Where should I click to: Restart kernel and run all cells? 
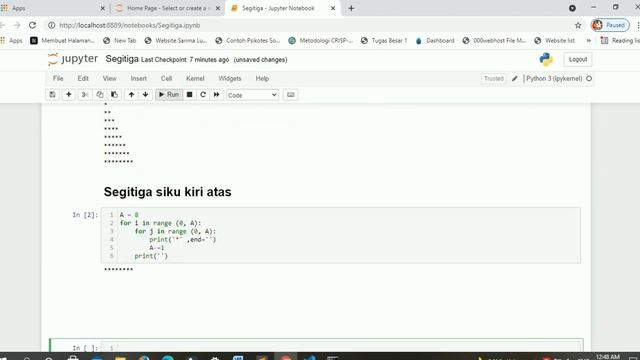click(x=216, y=95)
